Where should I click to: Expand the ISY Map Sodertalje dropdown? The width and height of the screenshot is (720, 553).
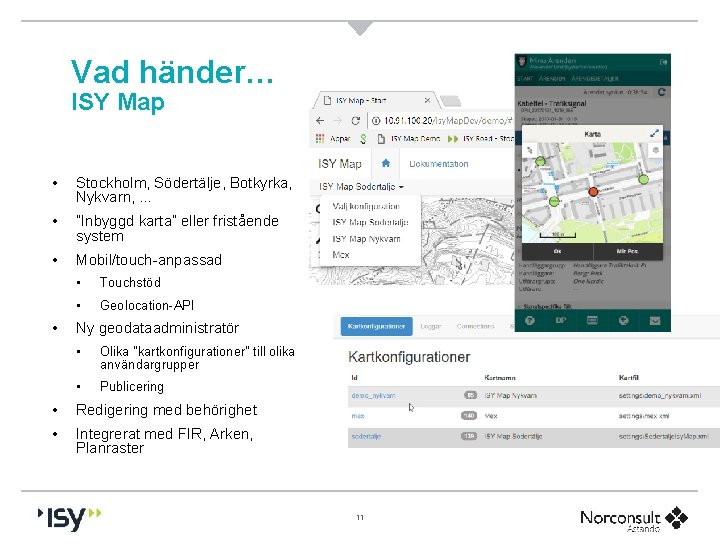click(361, 186)
